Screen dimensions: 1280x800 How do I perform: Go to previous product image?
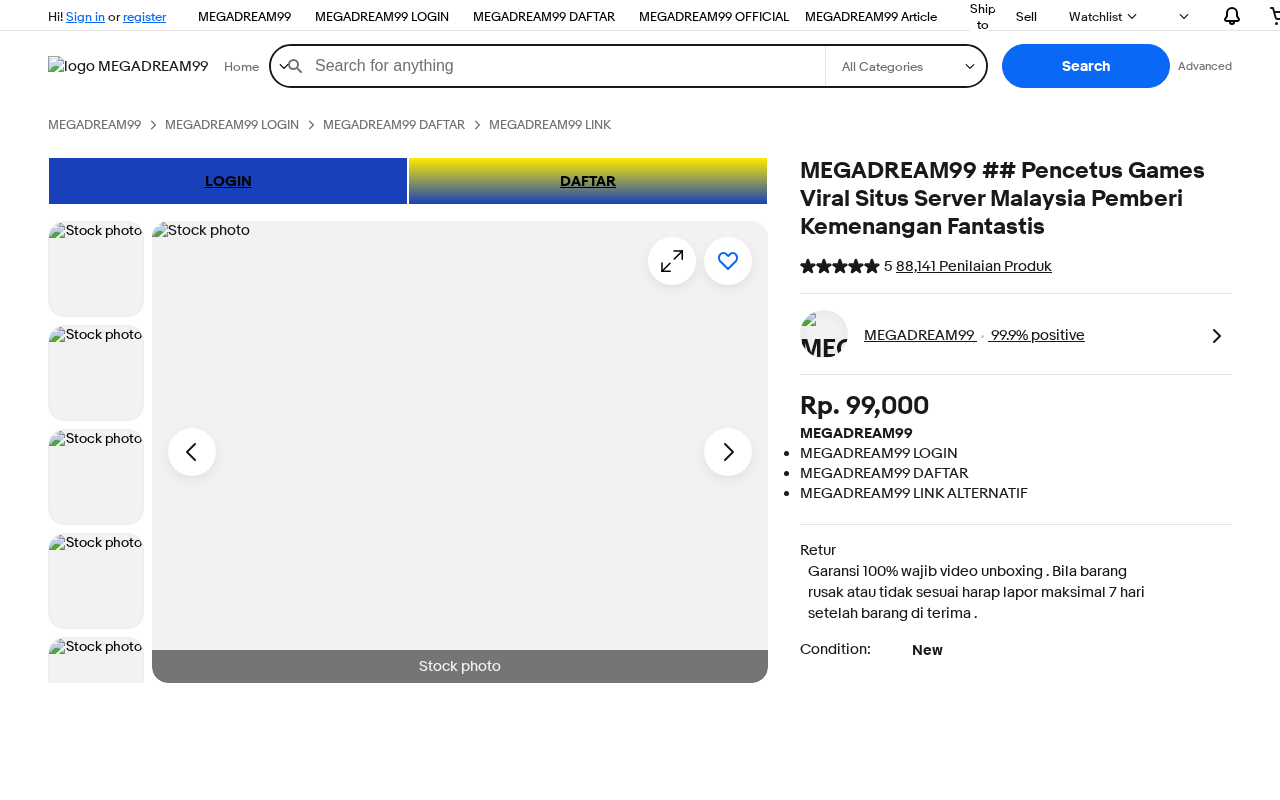point(192,452)
